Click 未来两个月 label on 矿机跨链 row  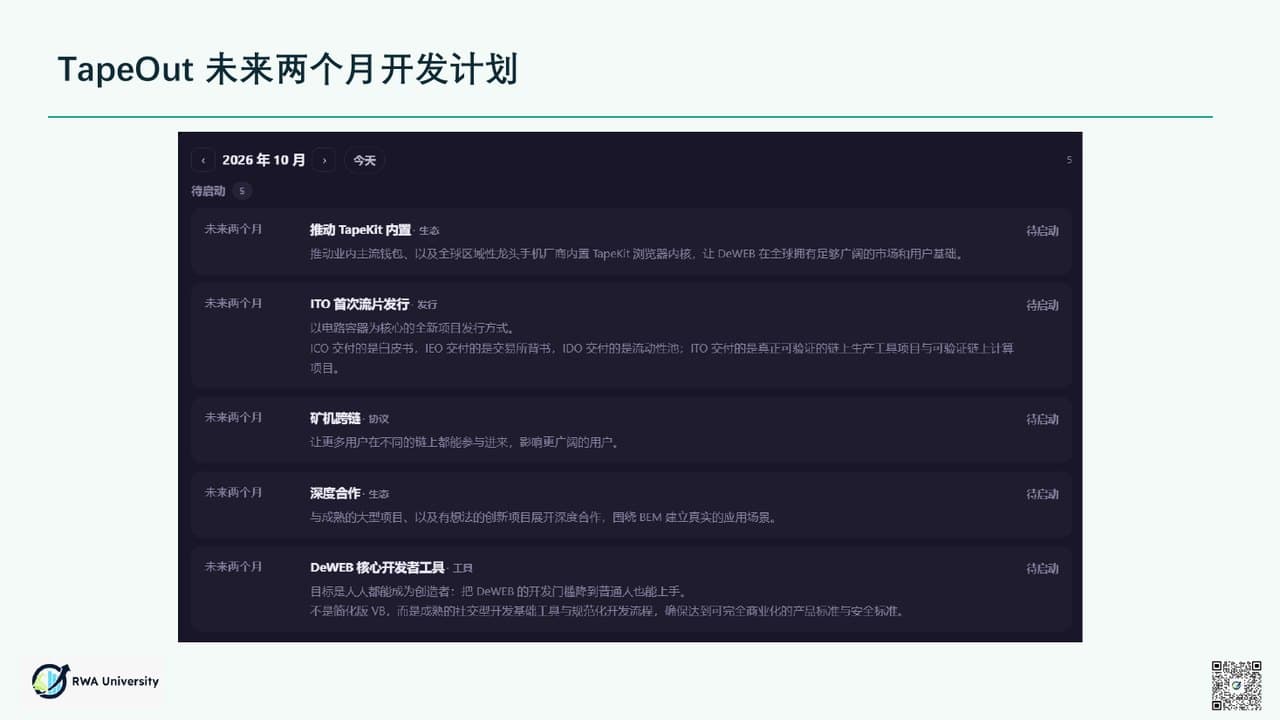(233, 417)
